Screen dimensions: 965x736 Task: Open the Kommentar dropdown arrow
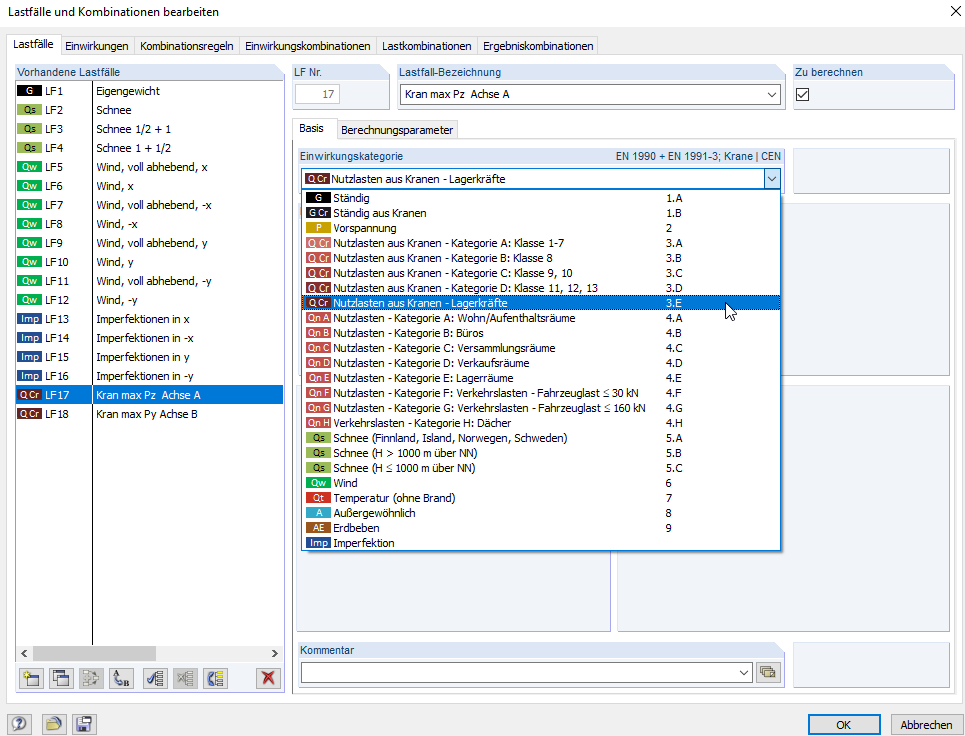pyautogui.click(x=744, y=673)
